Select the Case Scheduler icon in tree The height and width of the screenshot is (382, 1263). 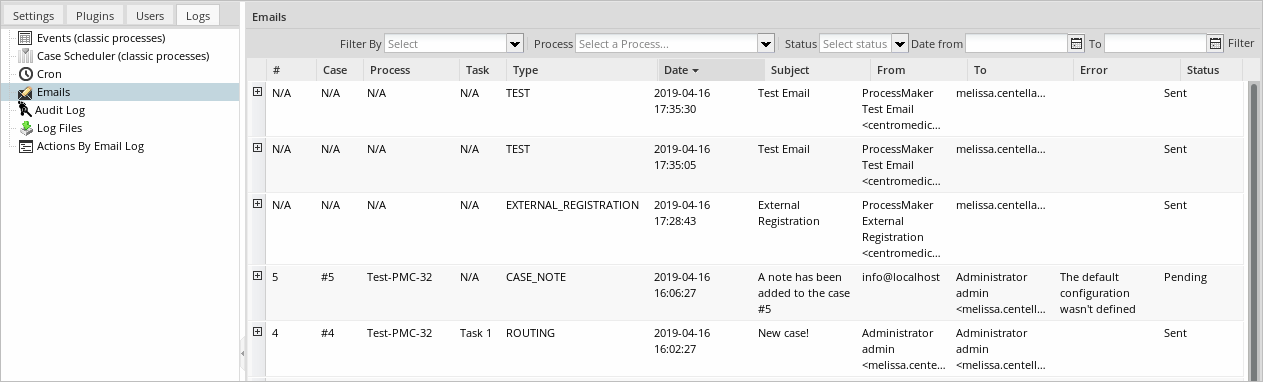(26, 56)
